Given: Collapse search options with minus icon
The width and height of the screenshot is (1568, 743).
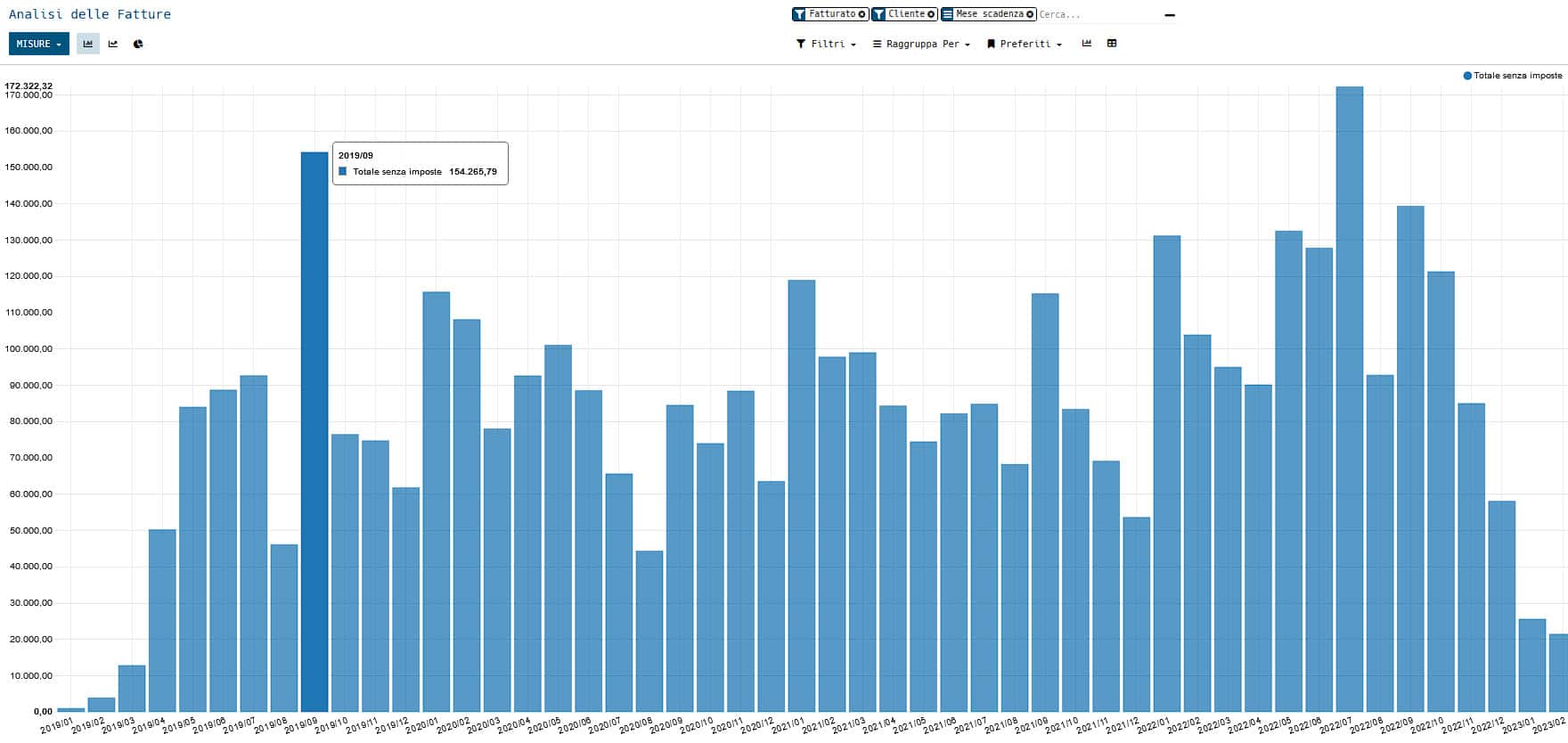Looking at the screenshot, I should click(x=1170, y=15).
